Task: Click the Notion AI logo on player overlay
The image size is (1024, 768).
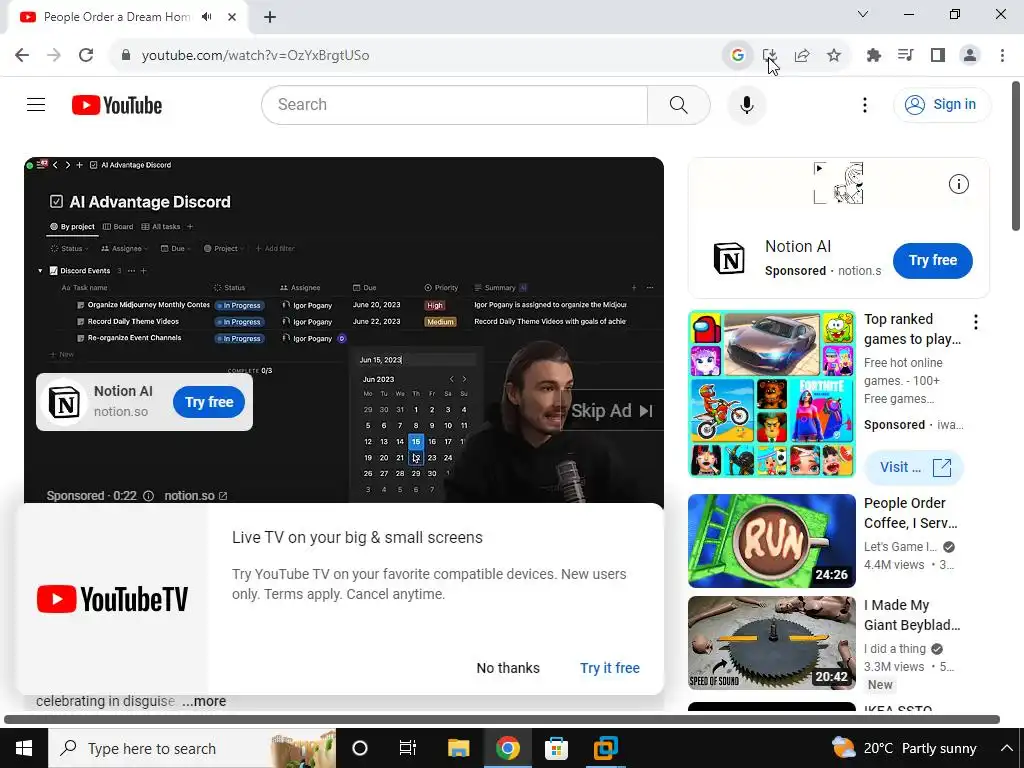Action: 65,402
